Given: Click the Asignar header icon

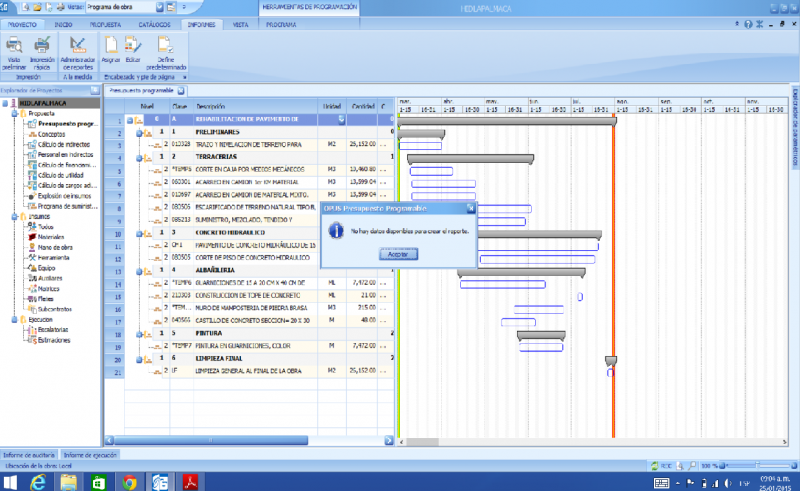Looking at the screenshot, I should tap(111, 49).
